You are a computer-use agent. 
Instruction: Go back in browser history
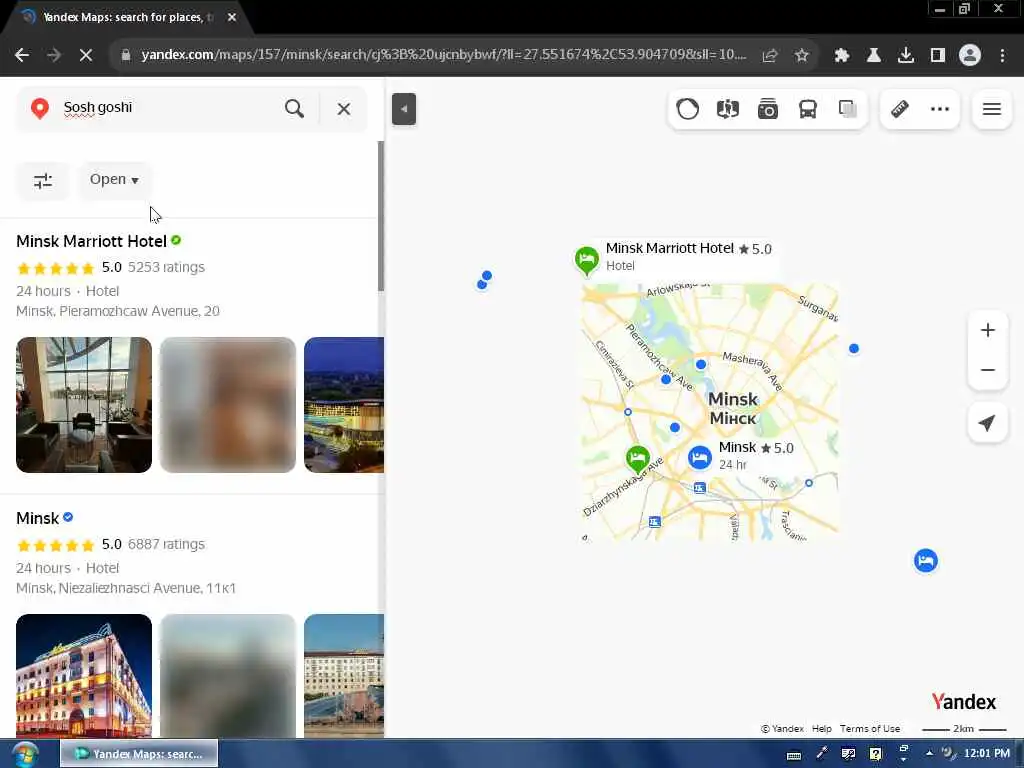(22, 56)
